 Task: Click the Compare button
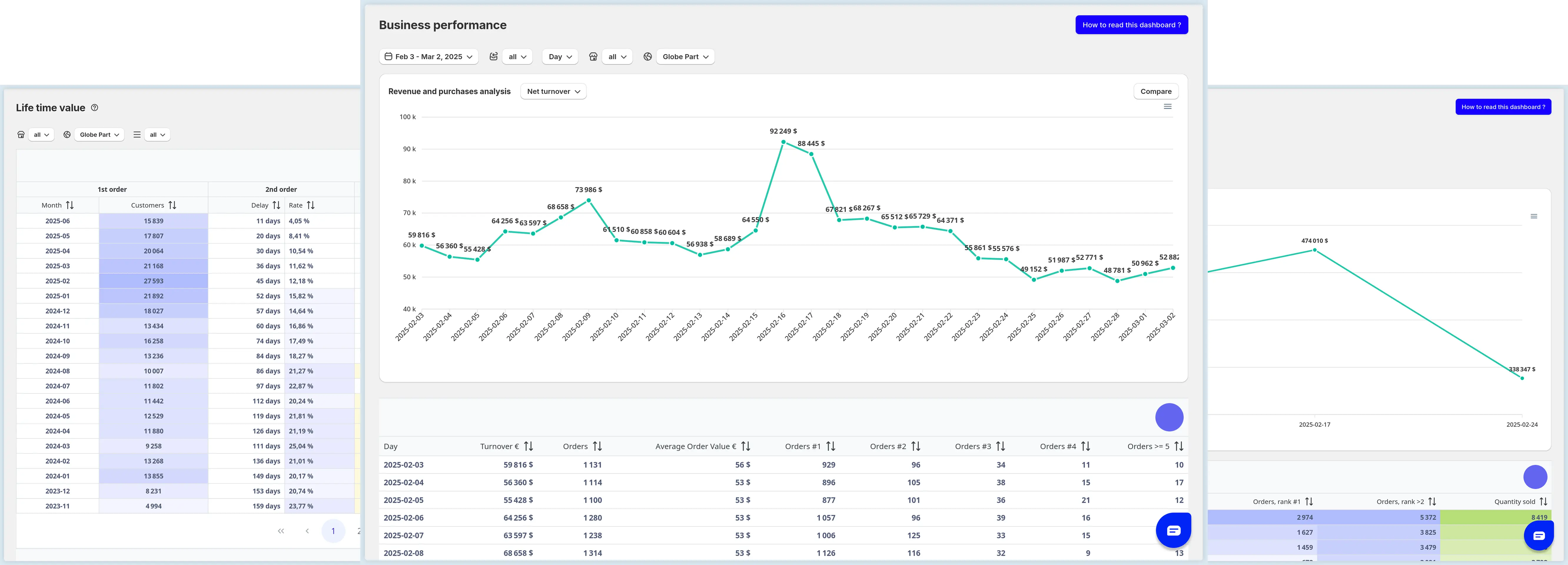tap(1155, 91)
